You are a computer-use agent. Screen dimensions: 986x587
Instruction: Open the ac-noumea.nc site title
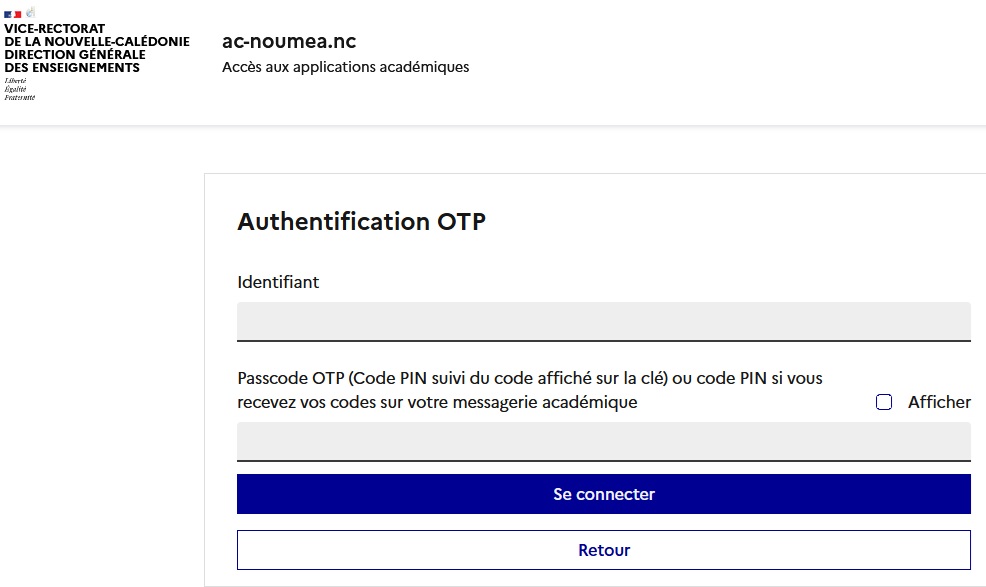tap(289, 41)
